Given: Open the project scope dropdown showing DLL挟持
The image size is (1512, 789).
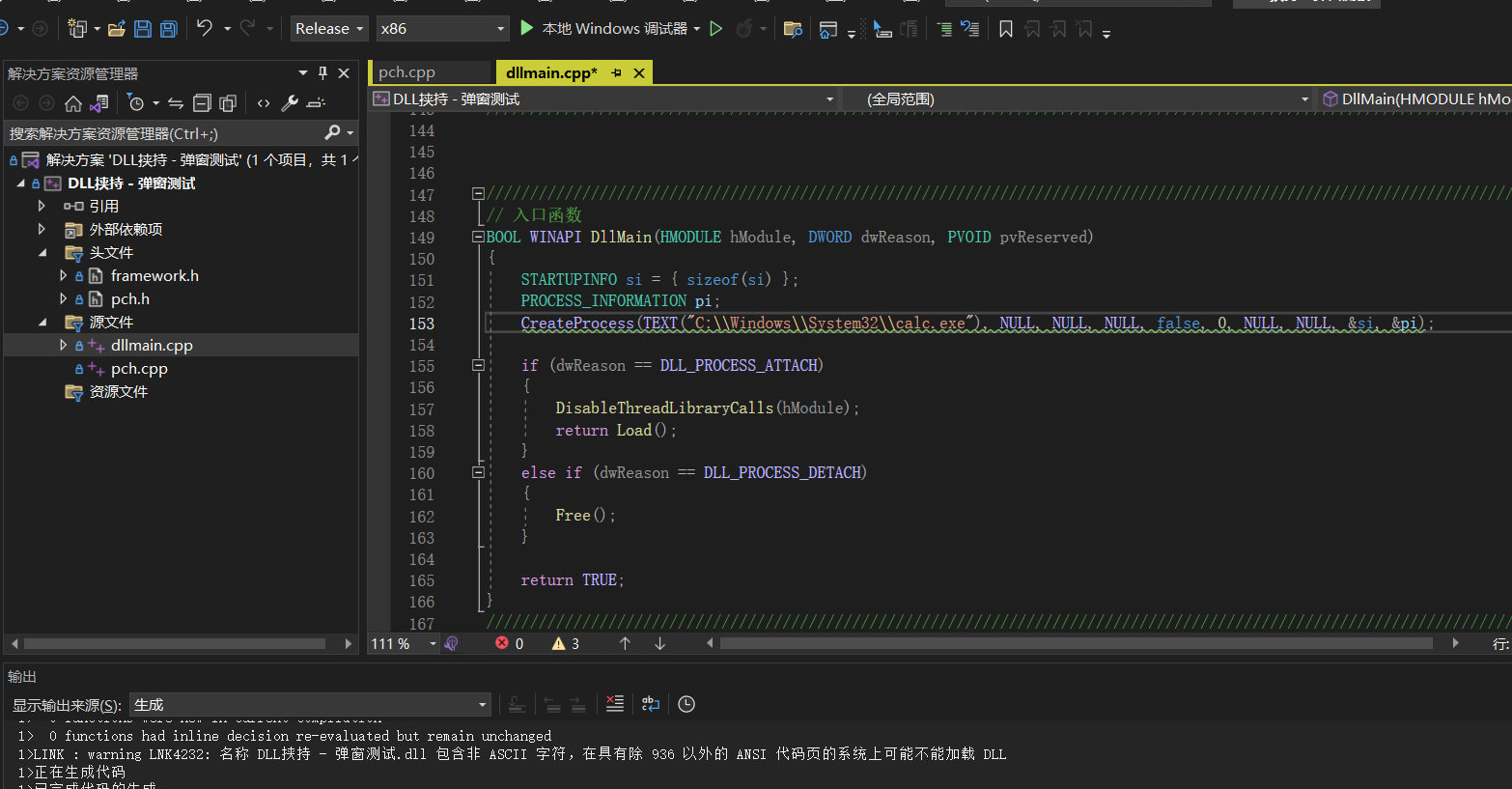Looking at the screenshot, I should (x=603, y=99).
